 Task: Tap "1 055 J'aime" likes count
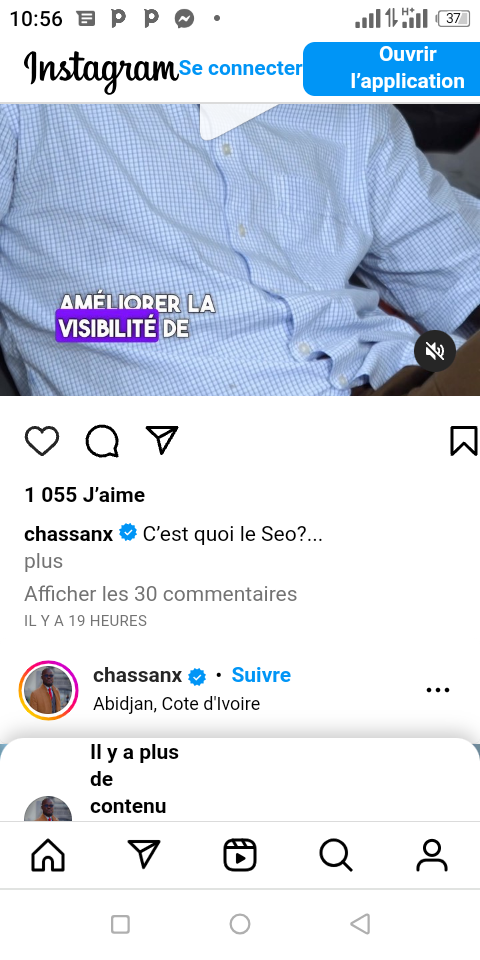pos(84,495)
